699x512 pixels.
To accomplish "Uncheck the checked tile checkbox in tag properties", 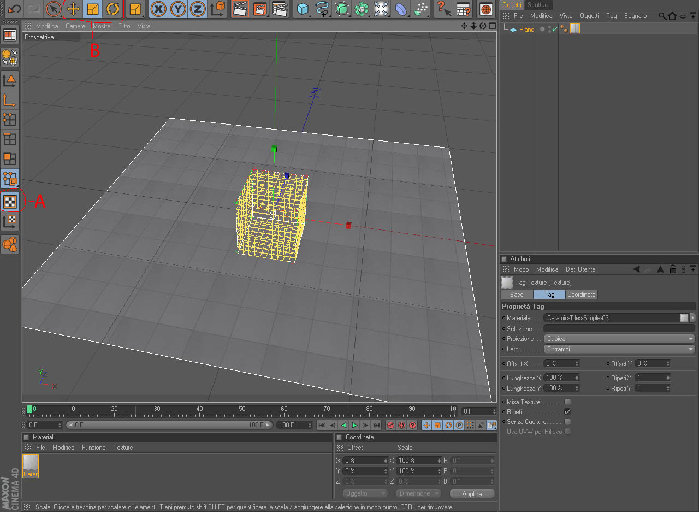I will (x=567, y=412).
